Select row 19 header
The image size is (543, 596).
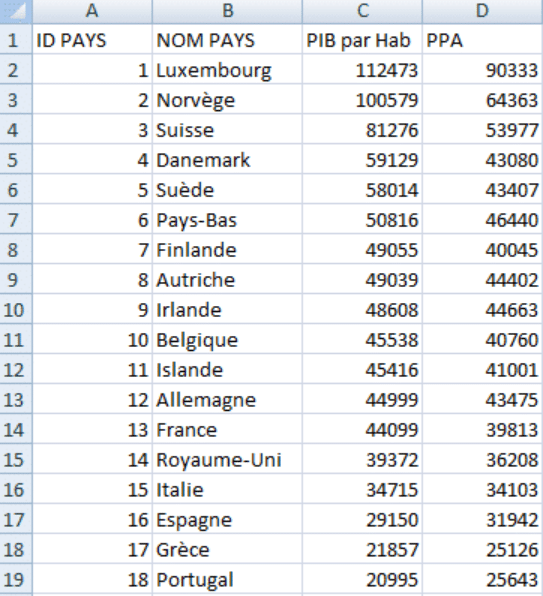click(16, 579)
